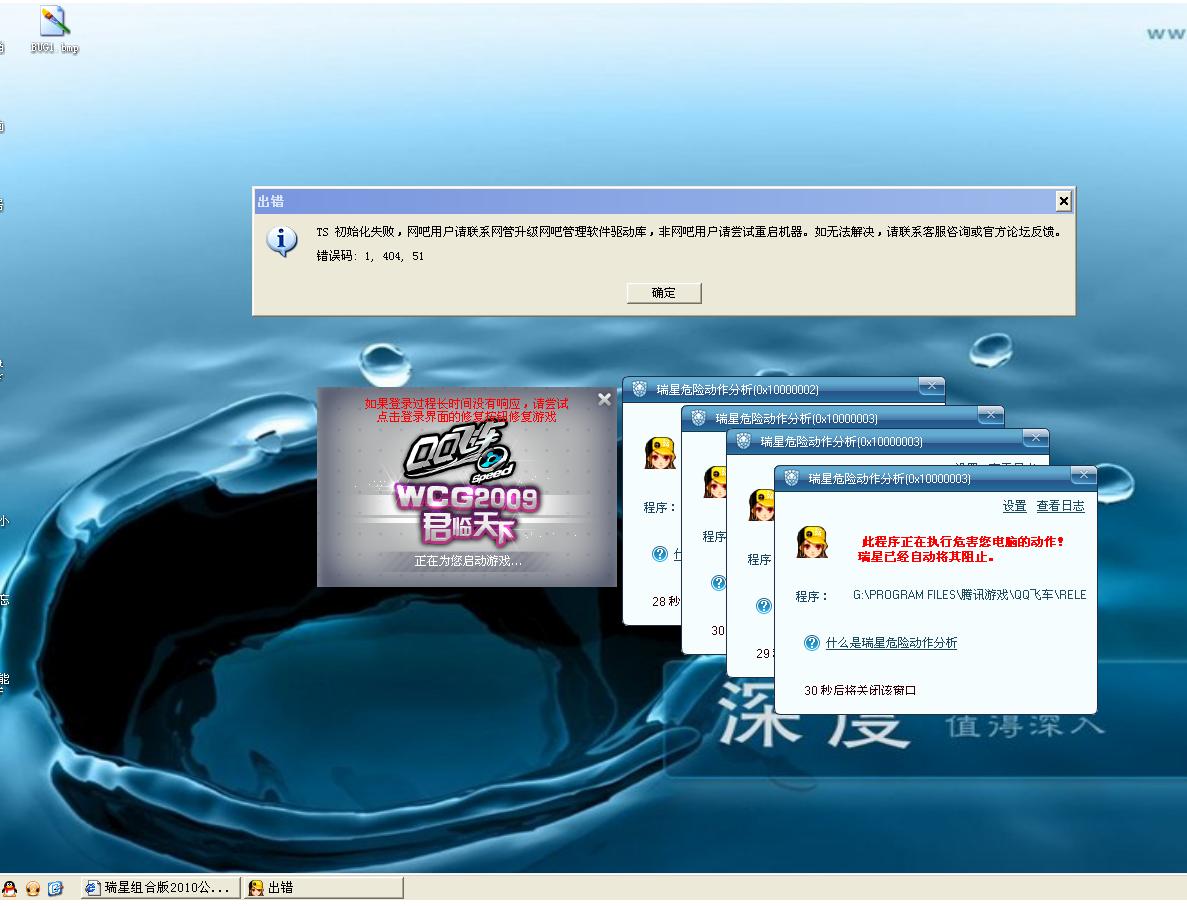This screenshot has height=906, width=1187.
Task: Close the third Rising alert window
Action: [x=1035, y=437]
